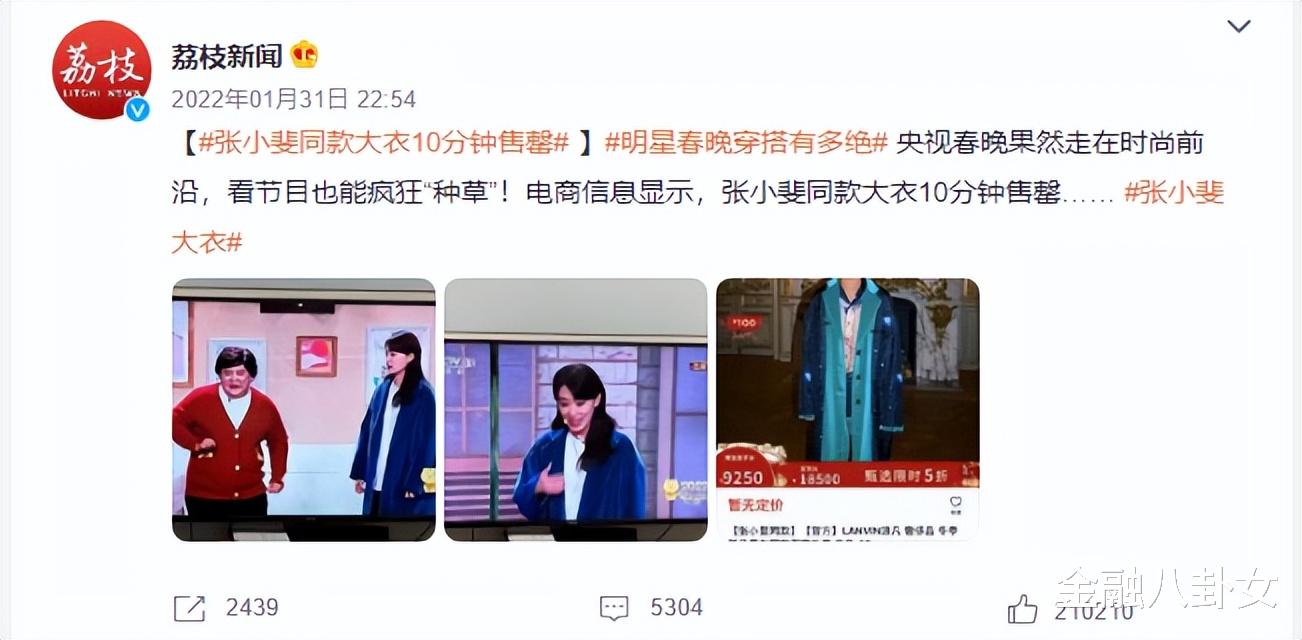Click the comment count 5304
The width and height of the screenshot is (1302, 640).
pyautogui.click(x=677, y=607)
